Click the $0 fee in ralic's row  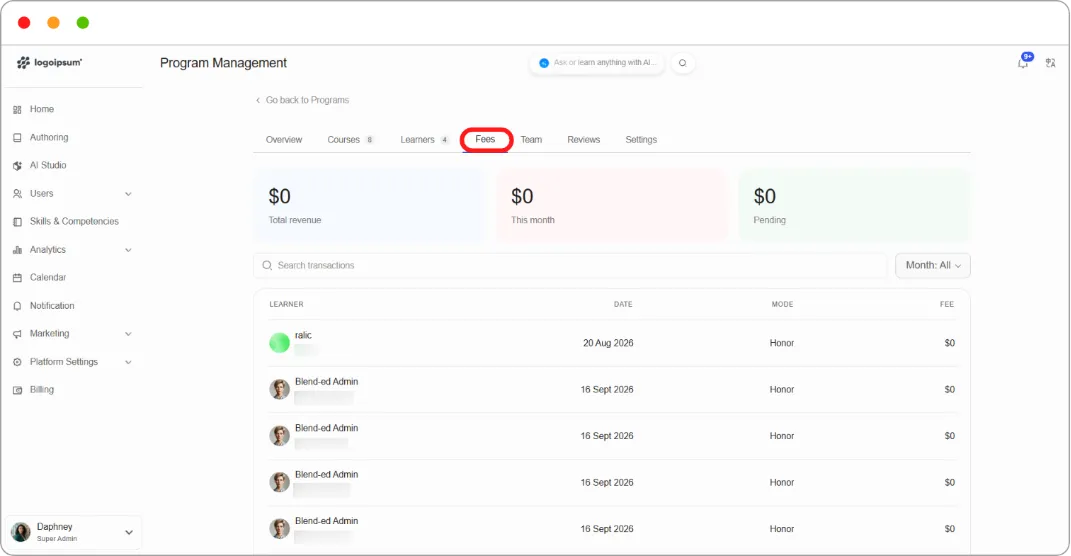coord(949,343)
